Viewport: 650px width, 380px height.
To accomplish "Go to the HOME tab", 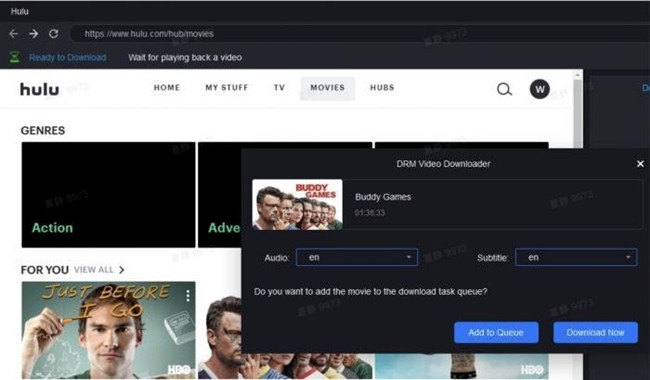I will (x=167, y=88).
